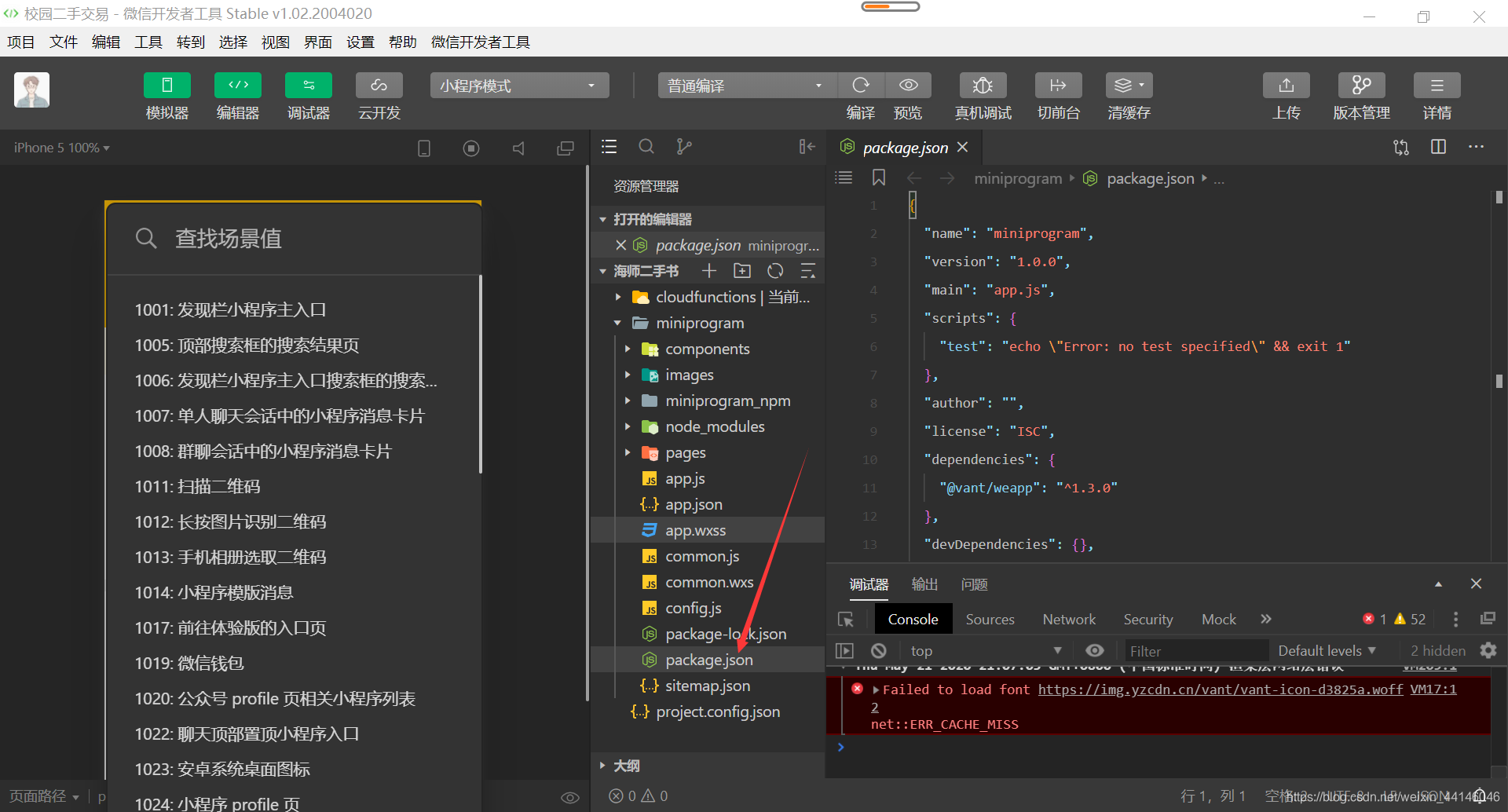
Task: Open the iPhone 5 100% device dropdown
Action: click(x=61, y=148)
